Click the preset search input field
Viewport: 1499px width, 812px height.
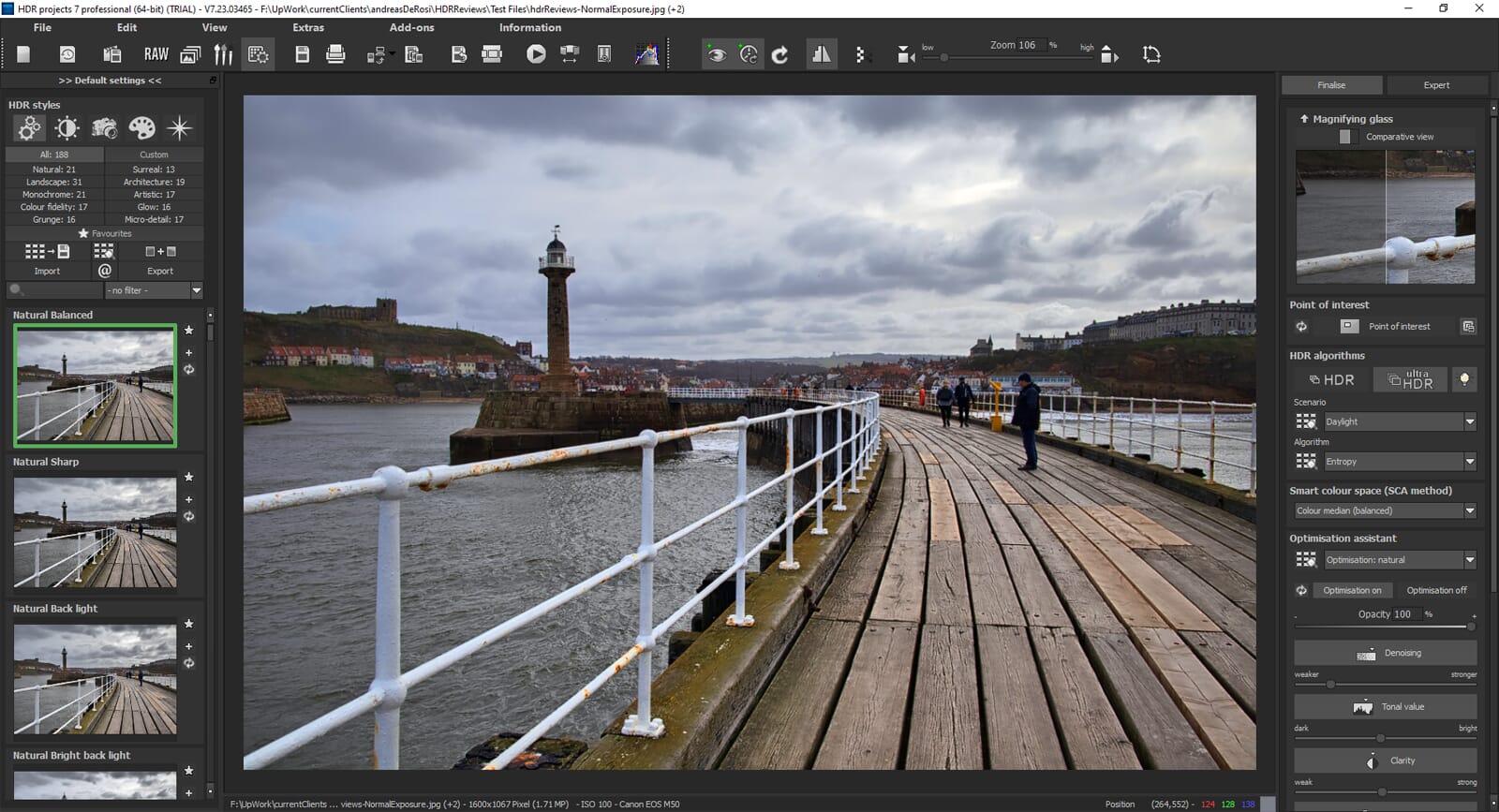[x=54, y=290]
